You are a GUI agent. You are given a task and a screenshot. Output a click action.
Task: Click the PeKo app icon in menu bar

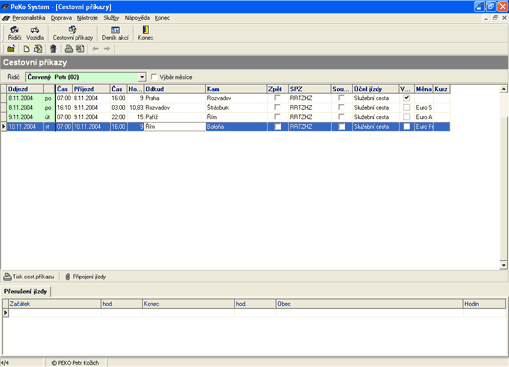click(x=6, y=18)
